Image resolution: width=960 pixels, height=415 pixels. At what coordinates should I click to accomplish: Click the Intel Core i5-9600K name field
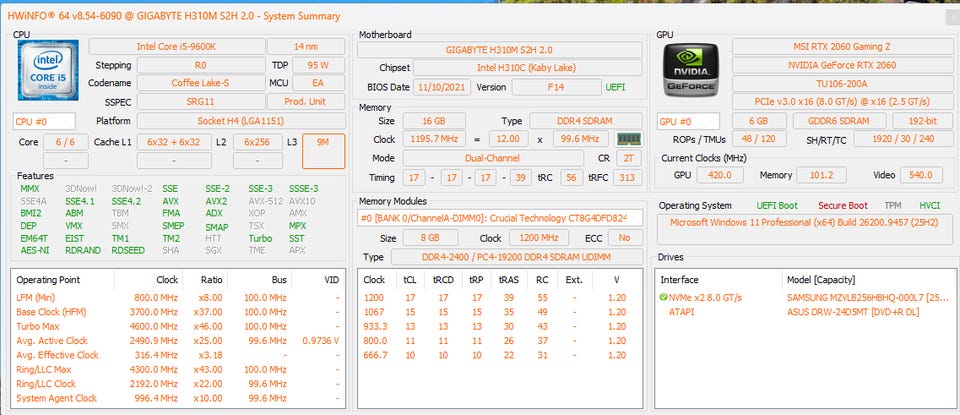pos(177,47)
